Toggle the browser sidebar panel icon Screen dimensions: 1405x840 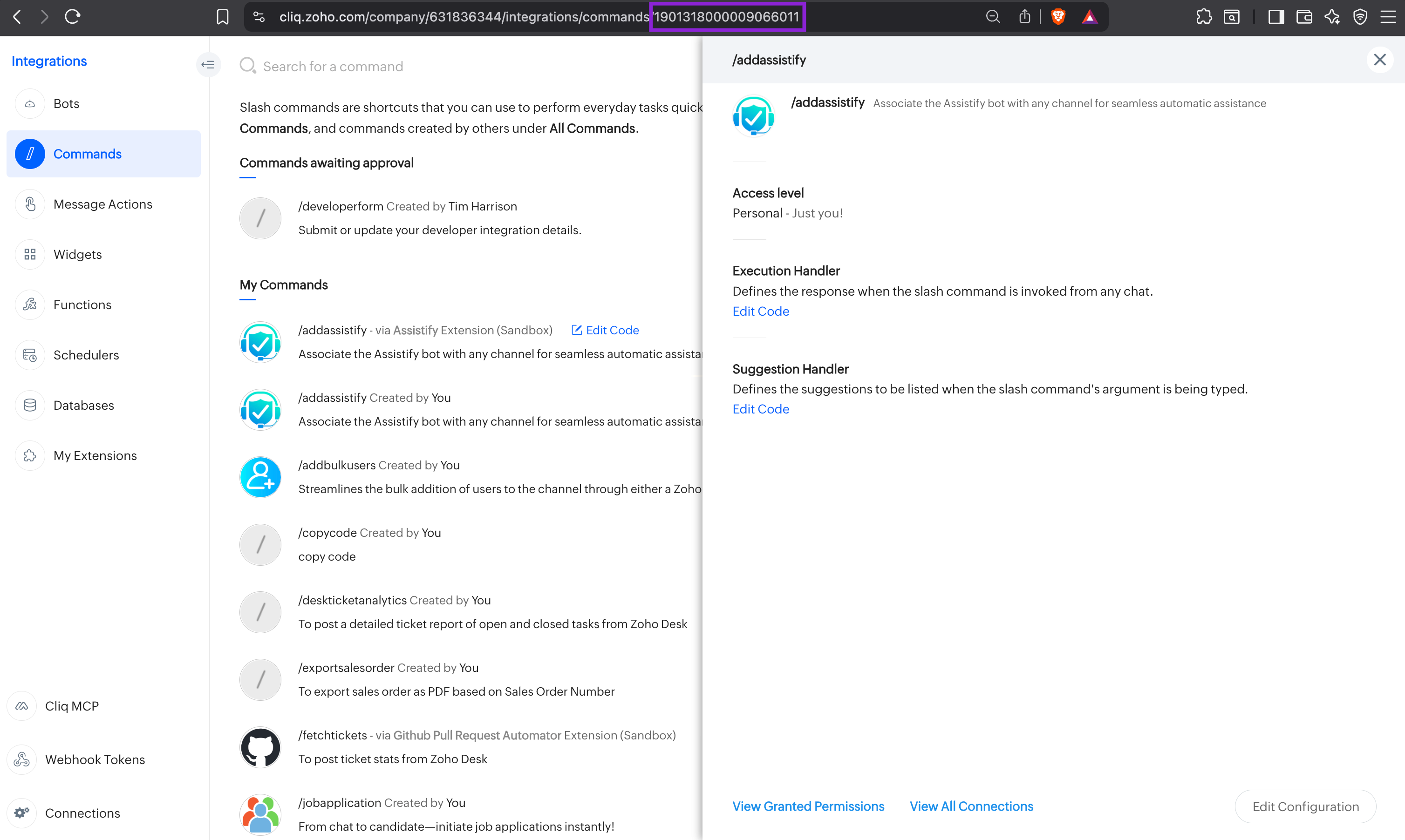(1276, 17)
